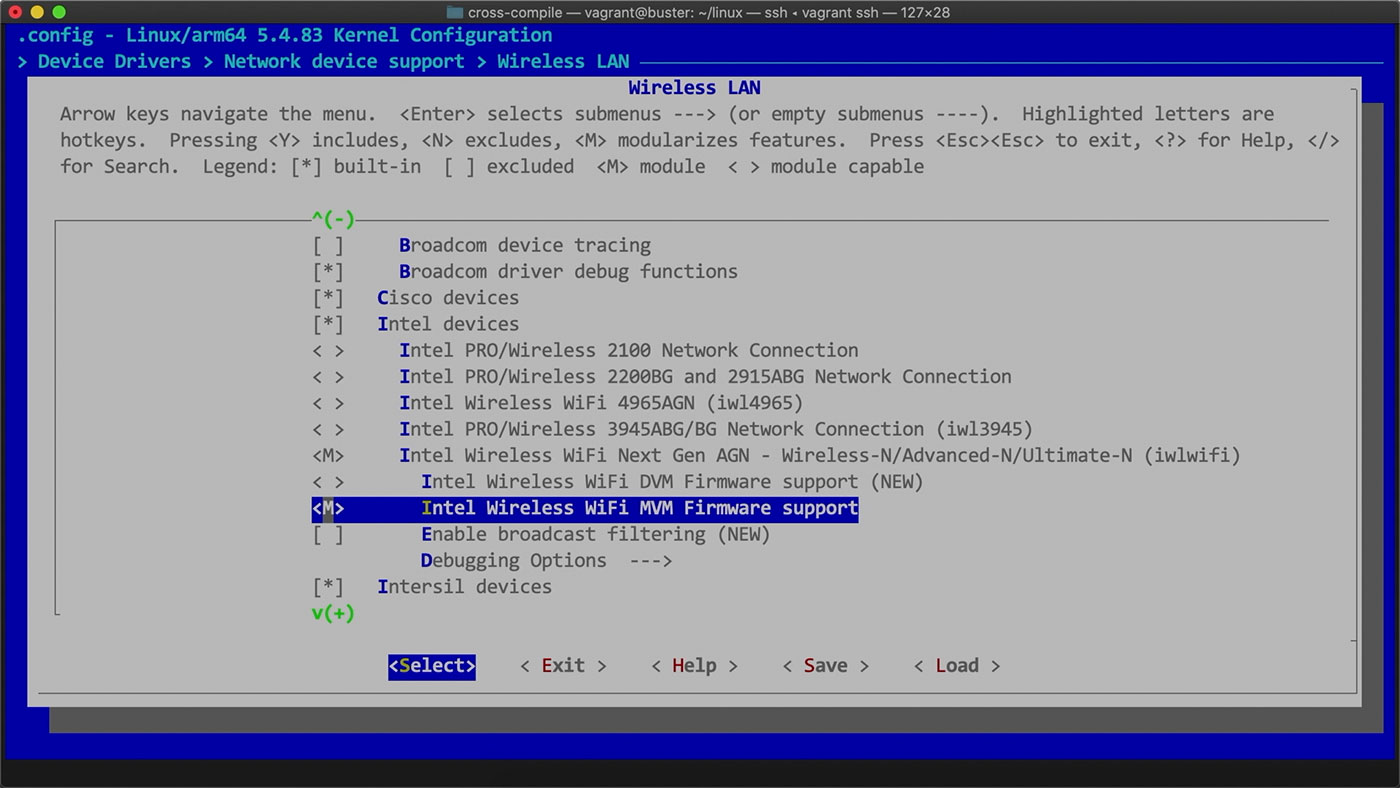Click the .config Kernel Configuration header text

point(284,35)
